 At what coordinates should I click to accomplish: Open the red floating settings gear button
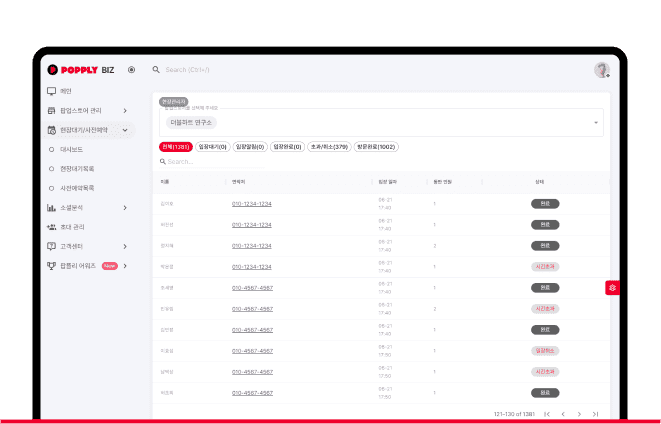click(612, 288)
